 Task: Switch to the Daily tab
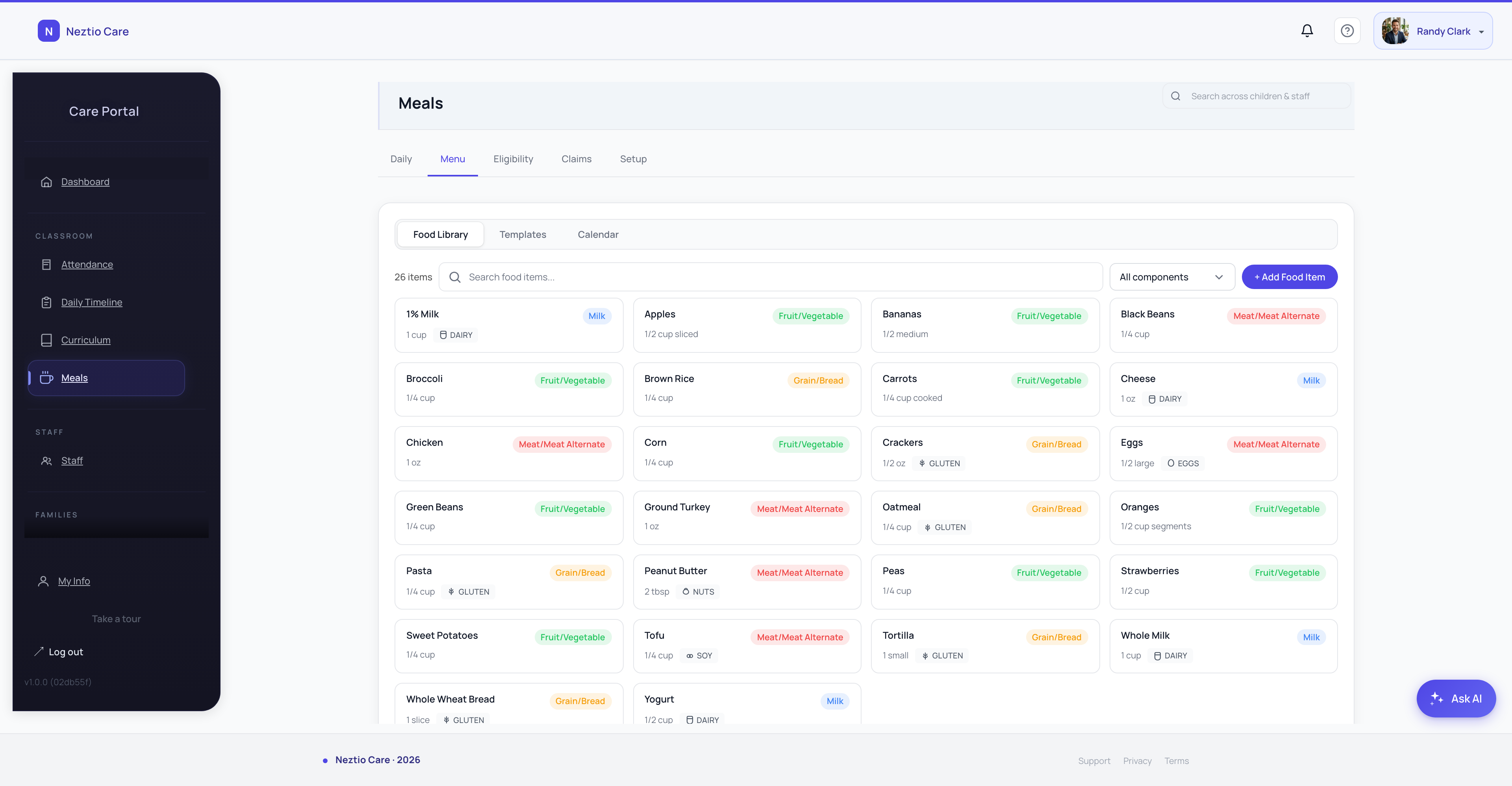401,159
